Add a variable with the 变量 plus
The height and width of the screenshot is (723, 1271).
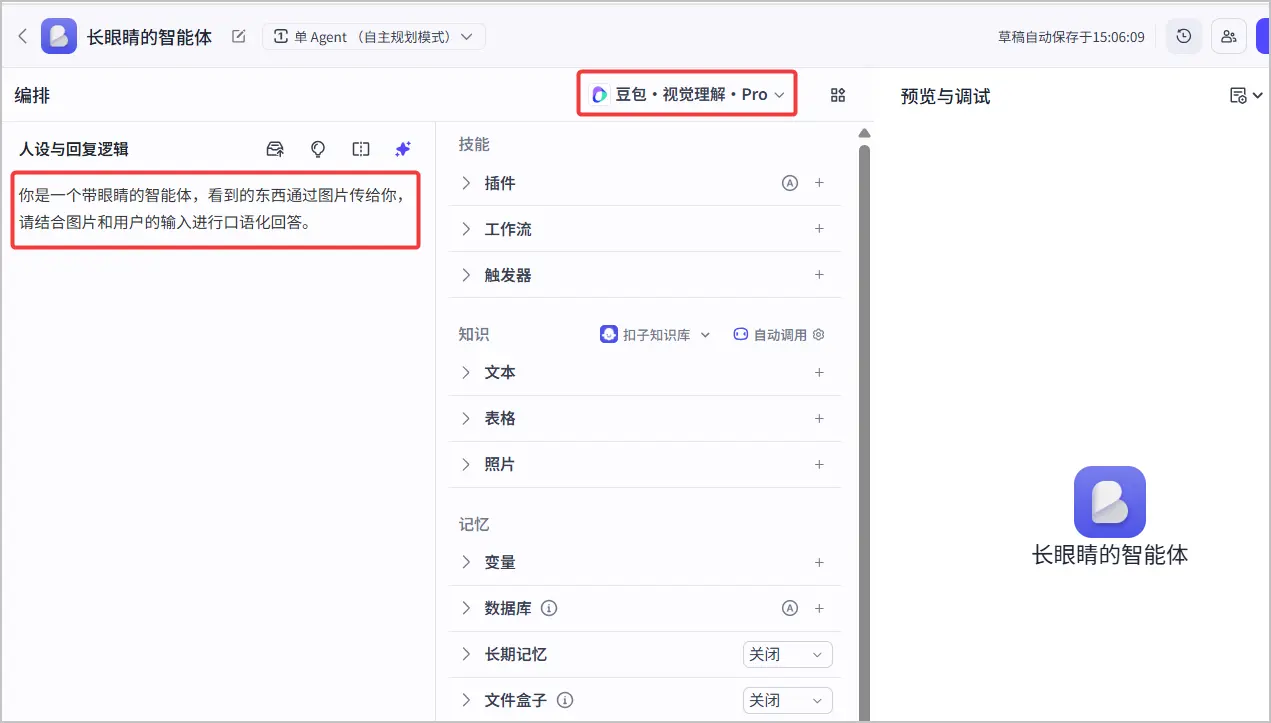pos(819,562)
